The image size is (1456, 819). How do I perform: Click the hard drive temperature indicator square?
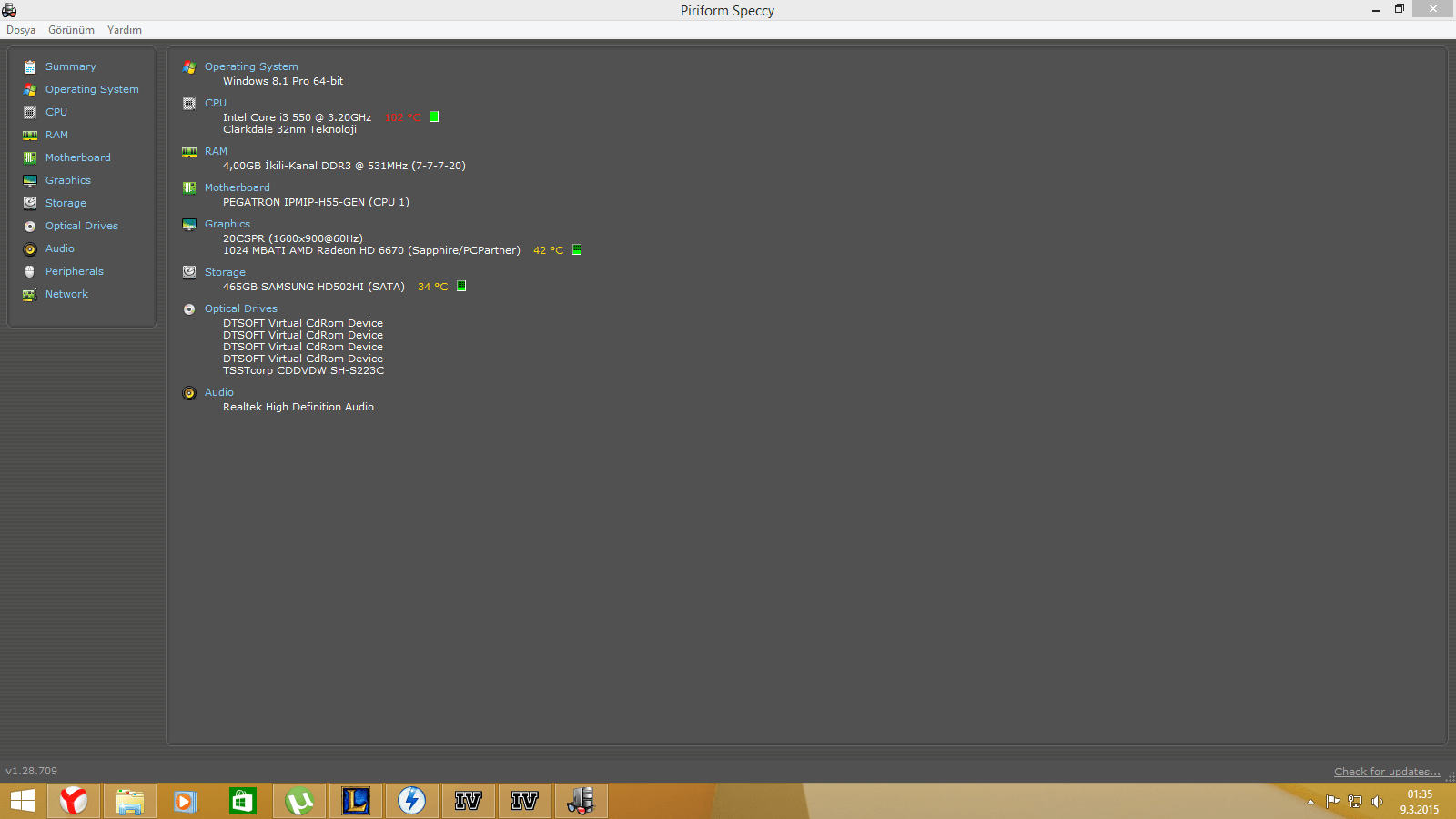[x=461, y=286]
